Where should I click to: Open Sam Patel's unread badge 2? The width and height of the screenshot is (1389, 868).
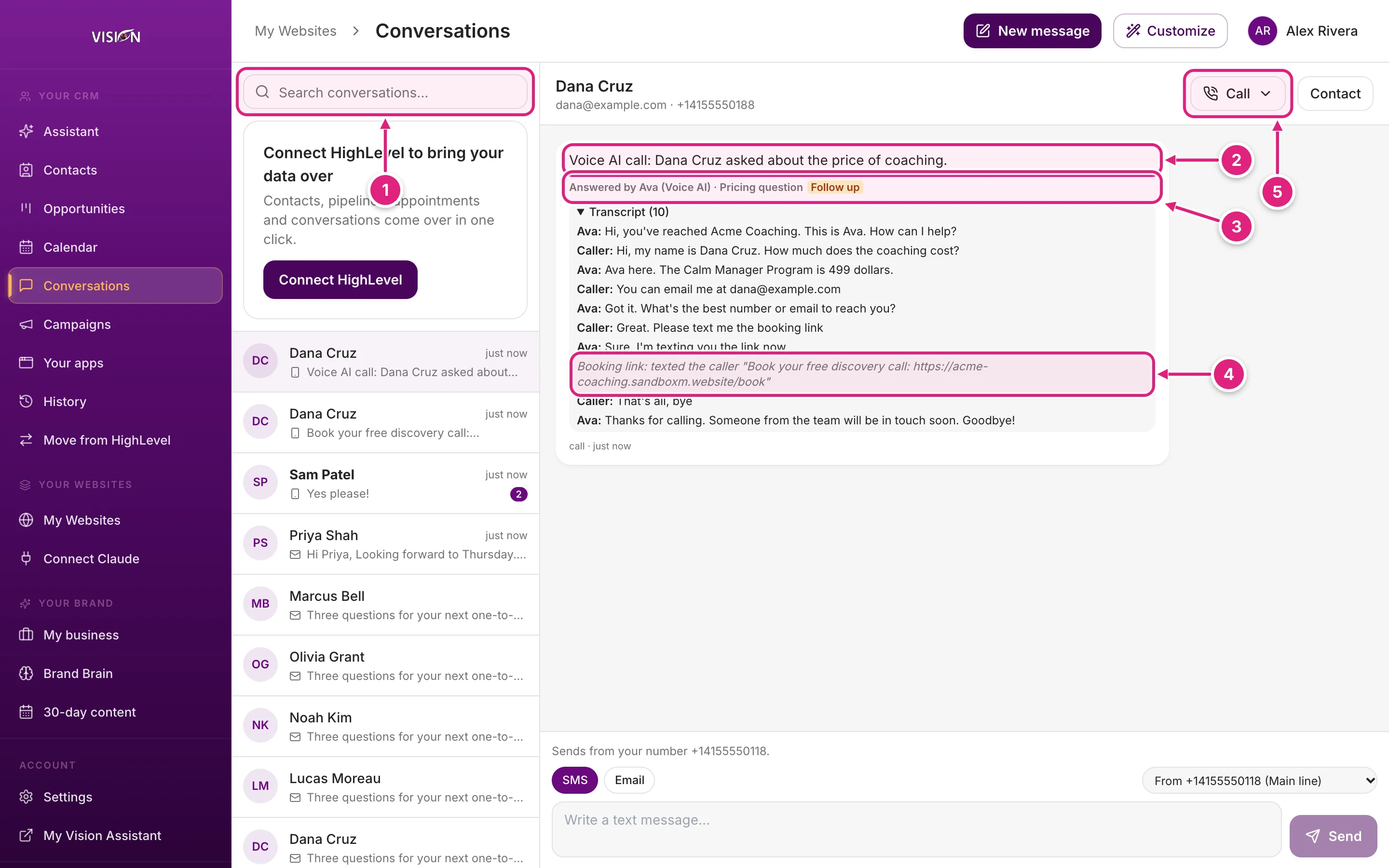coord(518,494)
